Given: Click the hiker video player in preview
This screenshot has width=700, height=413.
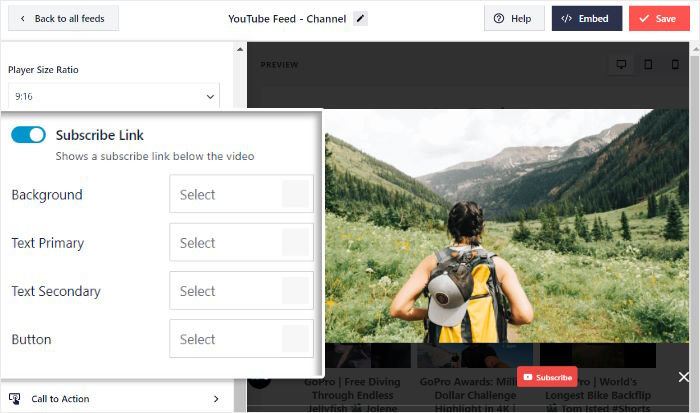Looking at the screenshot, I should [x=507, y=225].
